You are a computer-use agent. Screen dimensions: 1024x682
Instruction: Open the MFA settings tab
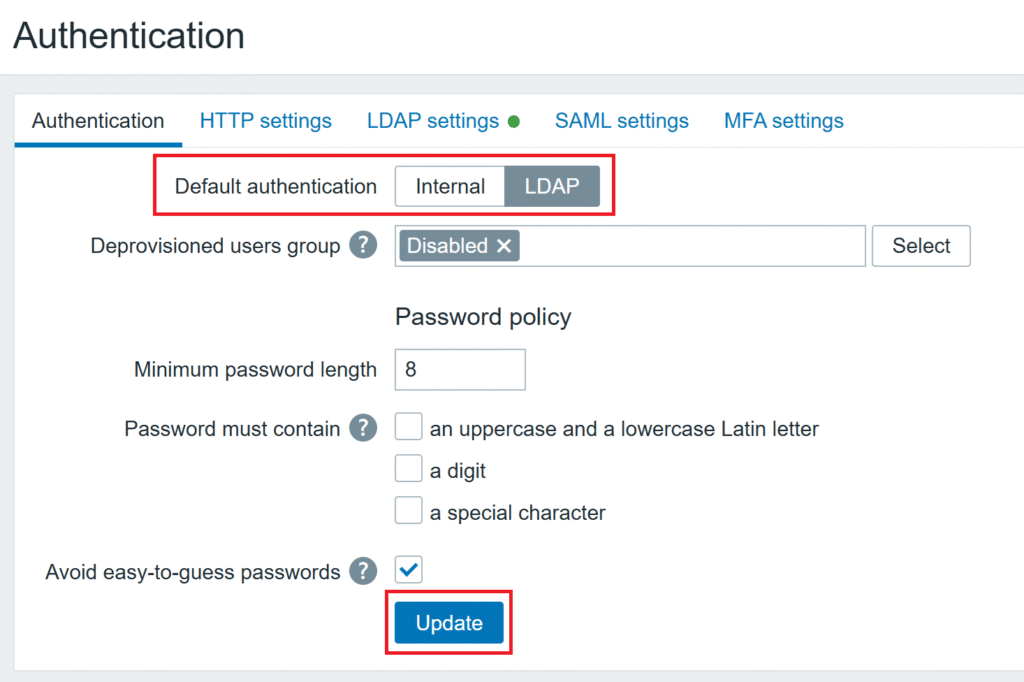click(x=783, y=120)
